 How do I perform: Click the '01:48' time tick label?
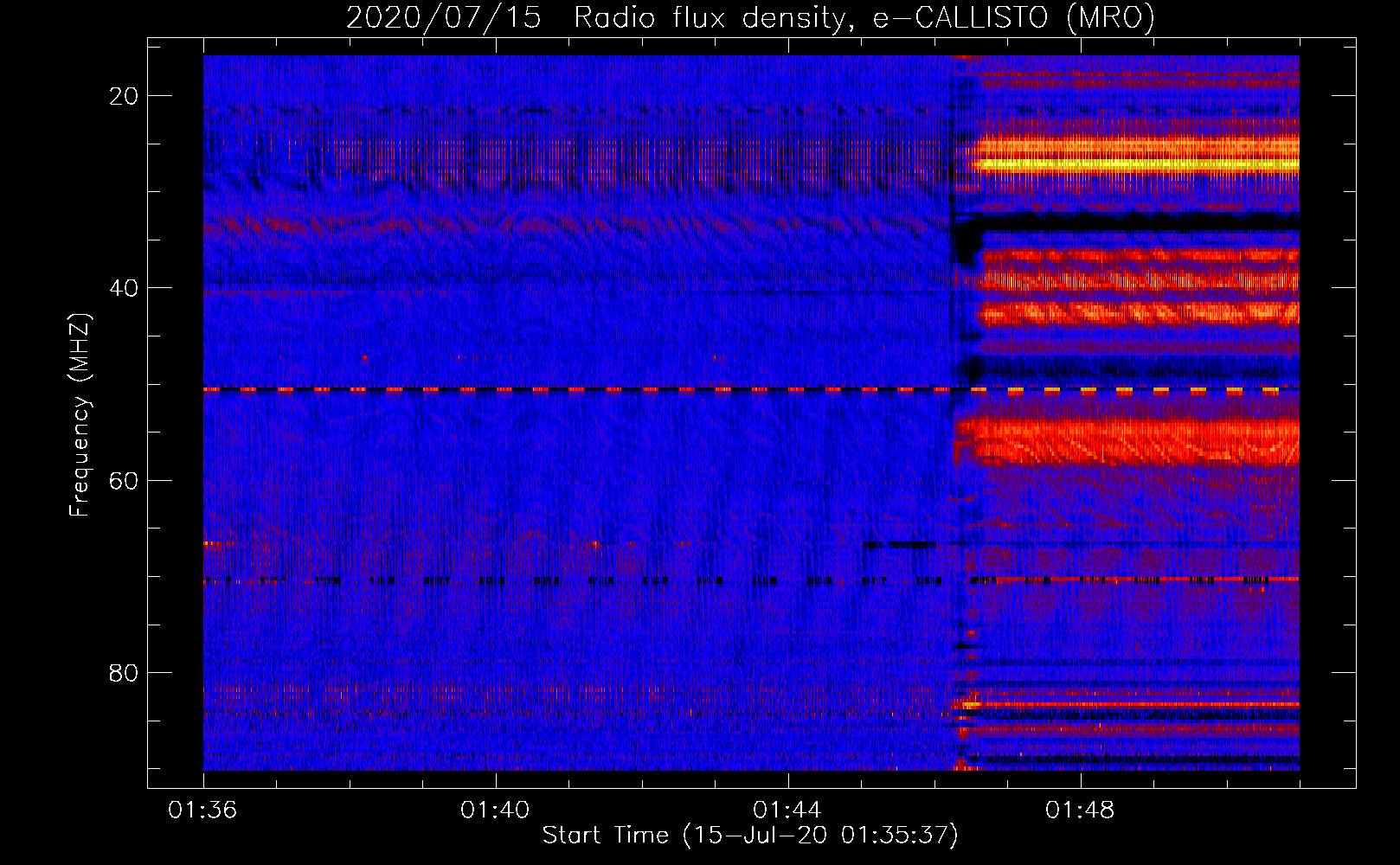[1080, 811]
